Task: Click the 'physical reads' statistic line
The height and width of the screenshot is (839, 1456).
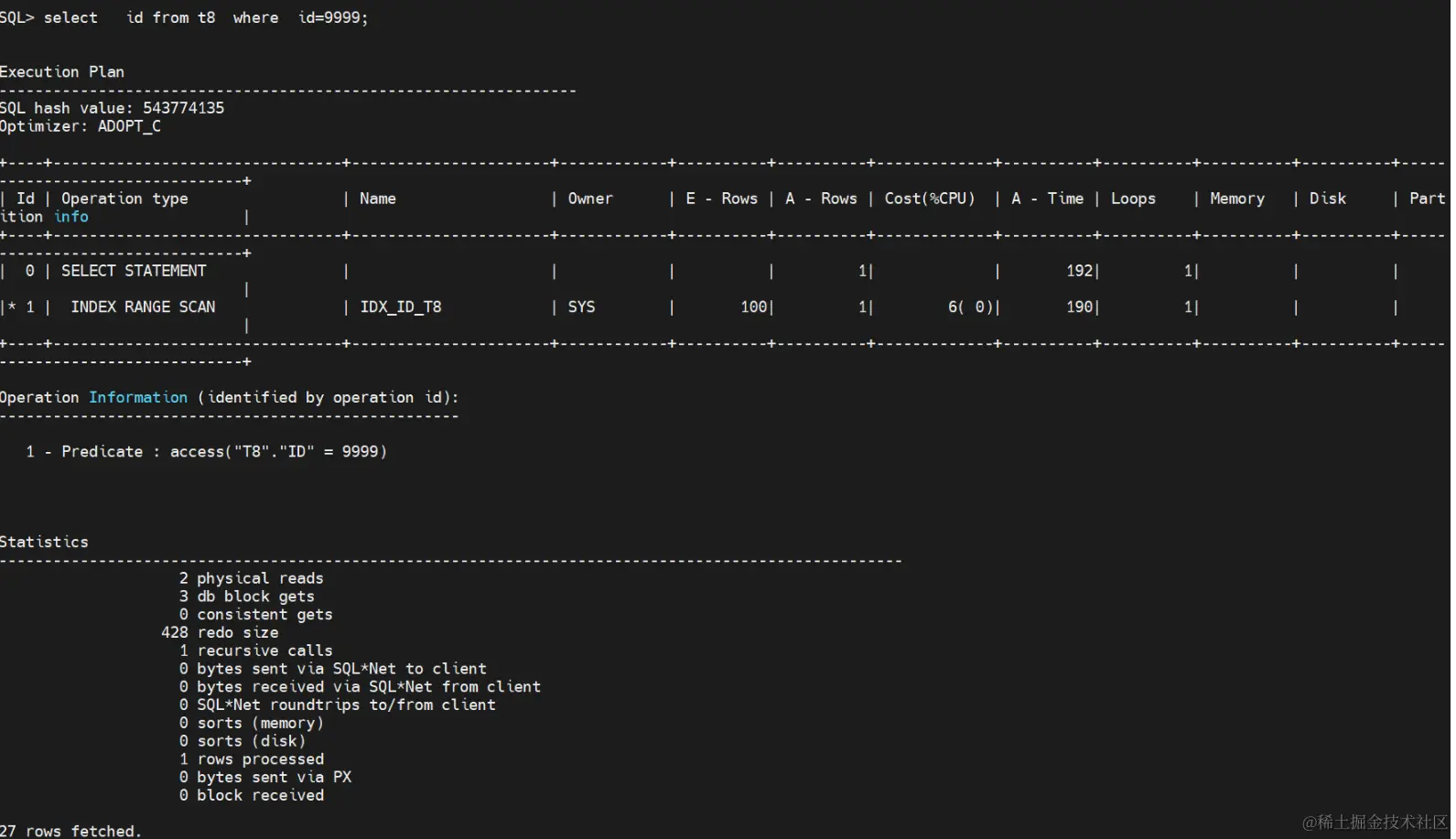Action: tap(252, 578)
